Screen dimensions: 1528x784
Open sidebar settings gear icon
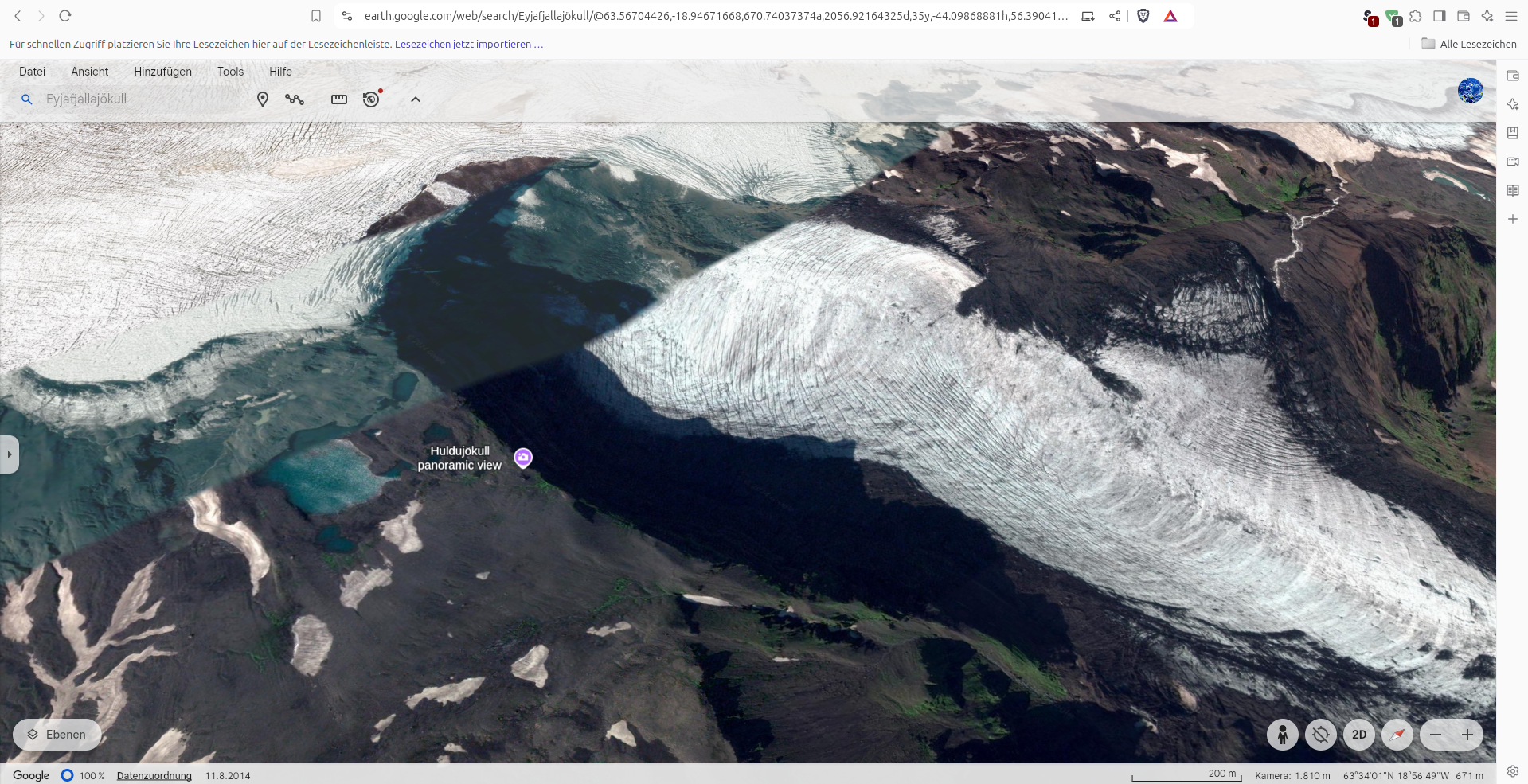tap(1513, 771)
